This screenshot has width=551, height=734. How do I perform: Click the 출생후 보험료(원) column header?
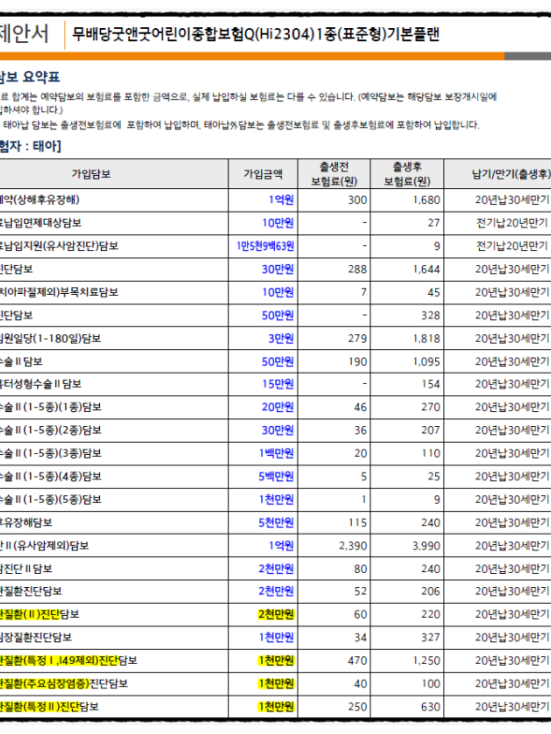(407, 174)
